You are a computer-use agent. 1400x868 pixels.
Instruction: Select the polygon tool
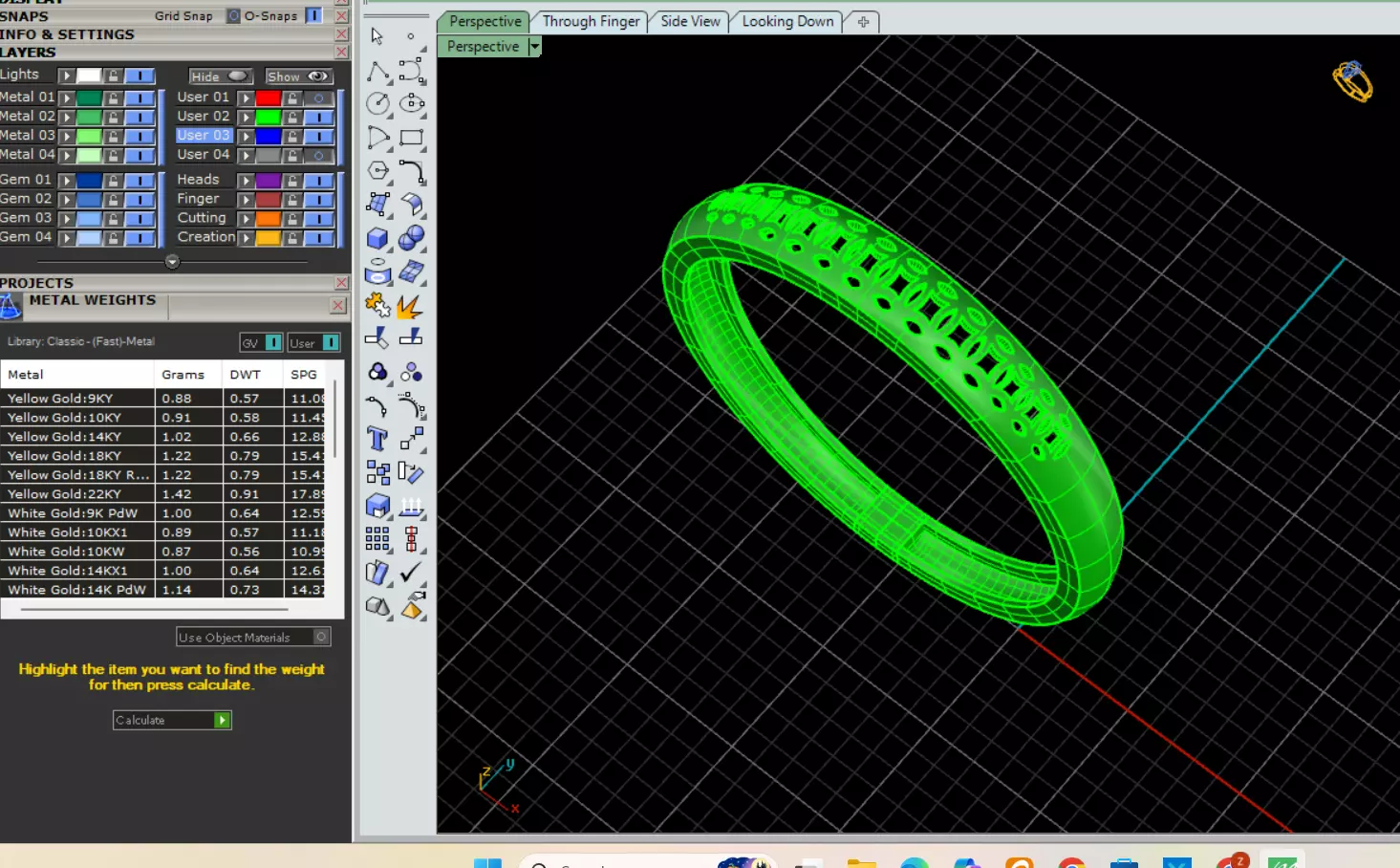[x=377, y=171]
